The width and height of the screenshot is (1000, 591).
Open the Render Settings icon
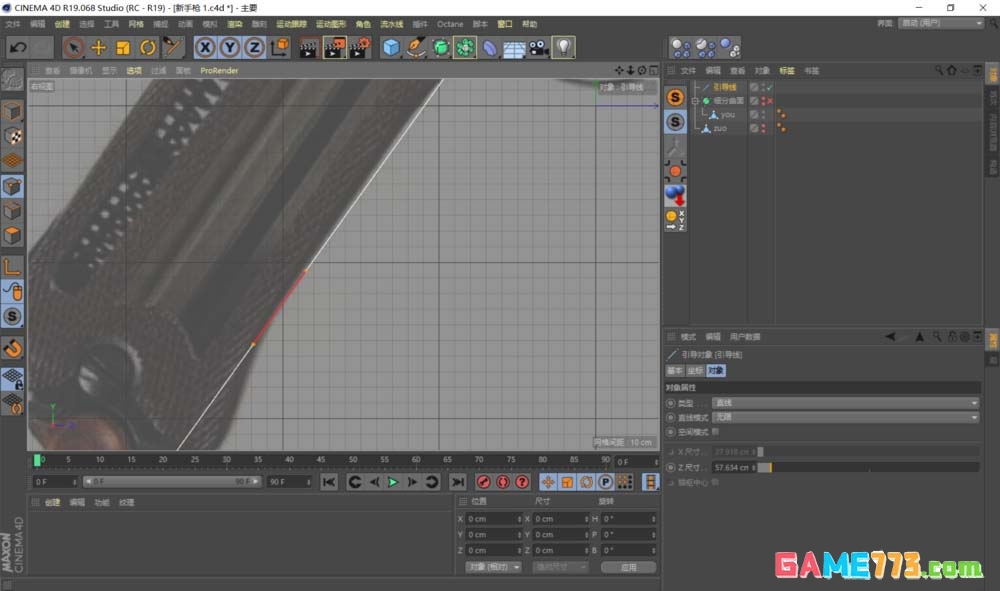click(360, 47)
